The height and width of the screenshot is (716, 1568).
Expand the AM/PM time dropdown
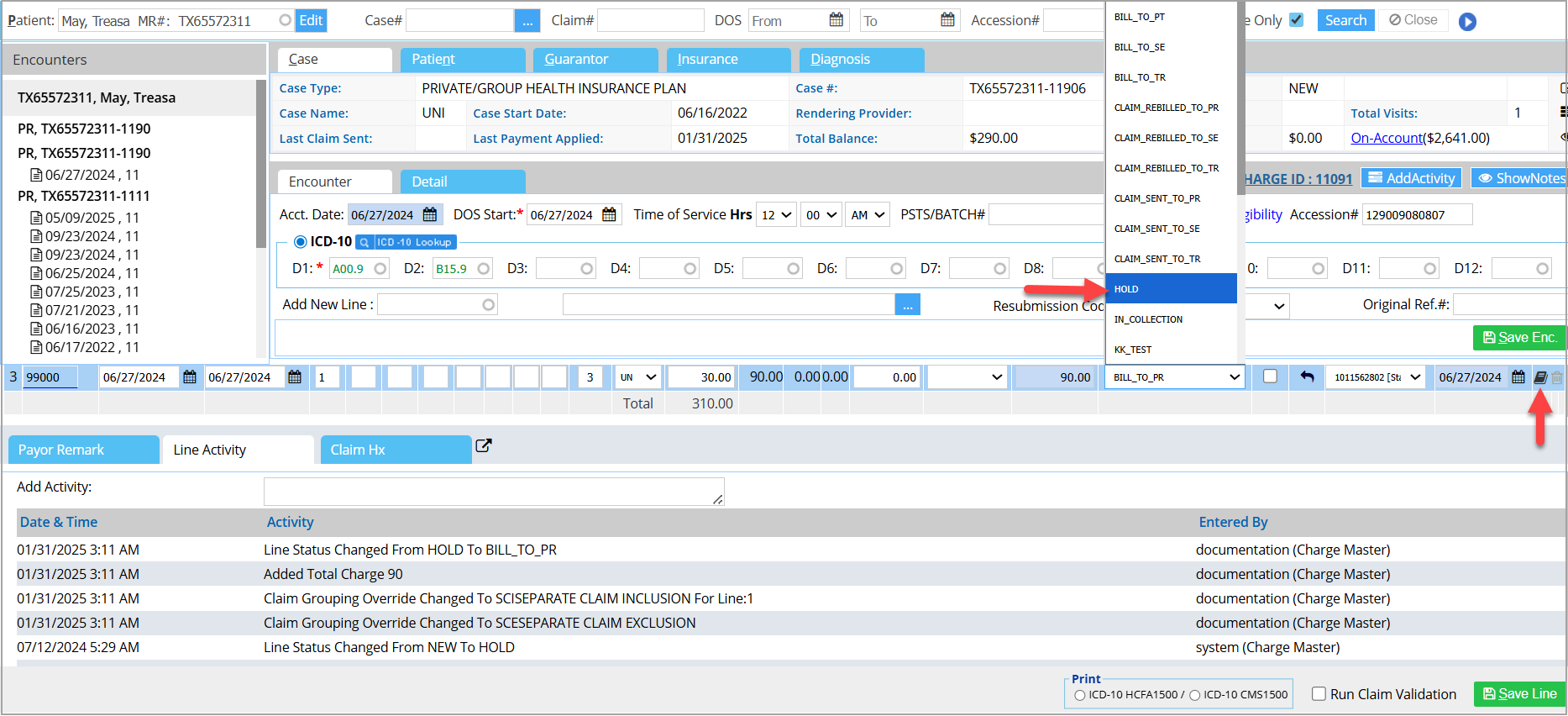coord(868,215)
